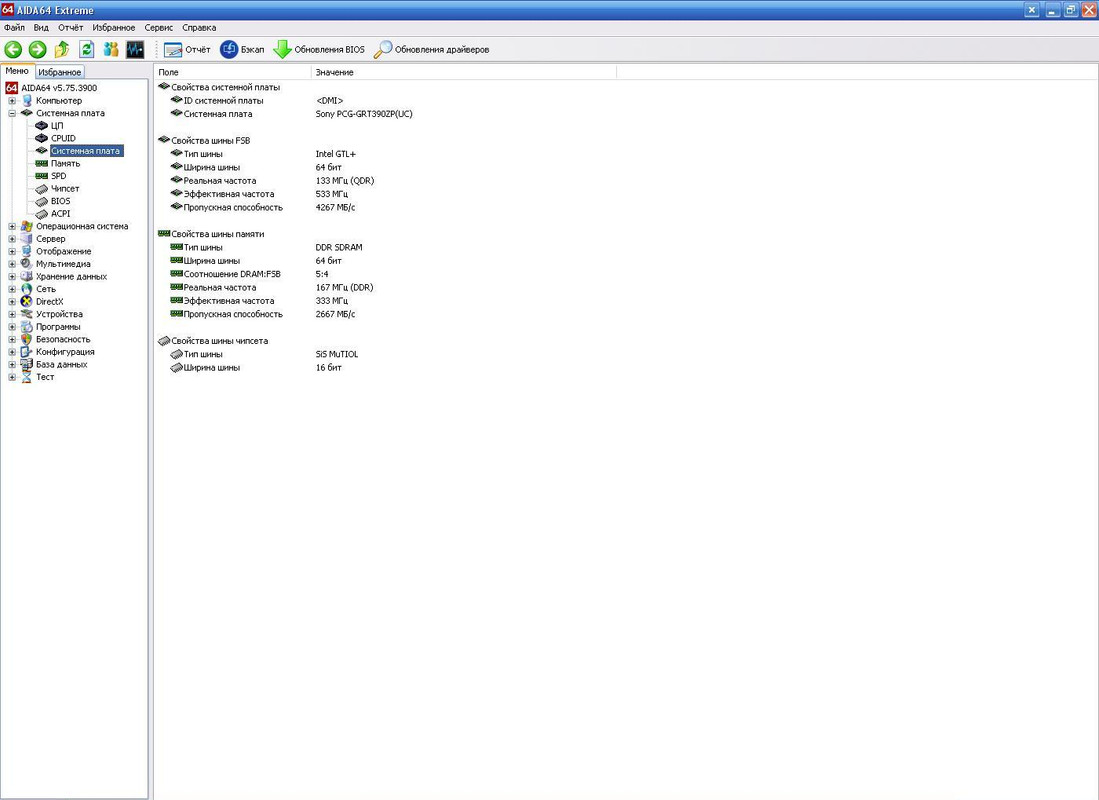The image size is (1099, 800).
Task: Expand the Хранение данных tree node
Action: [12, 277]
